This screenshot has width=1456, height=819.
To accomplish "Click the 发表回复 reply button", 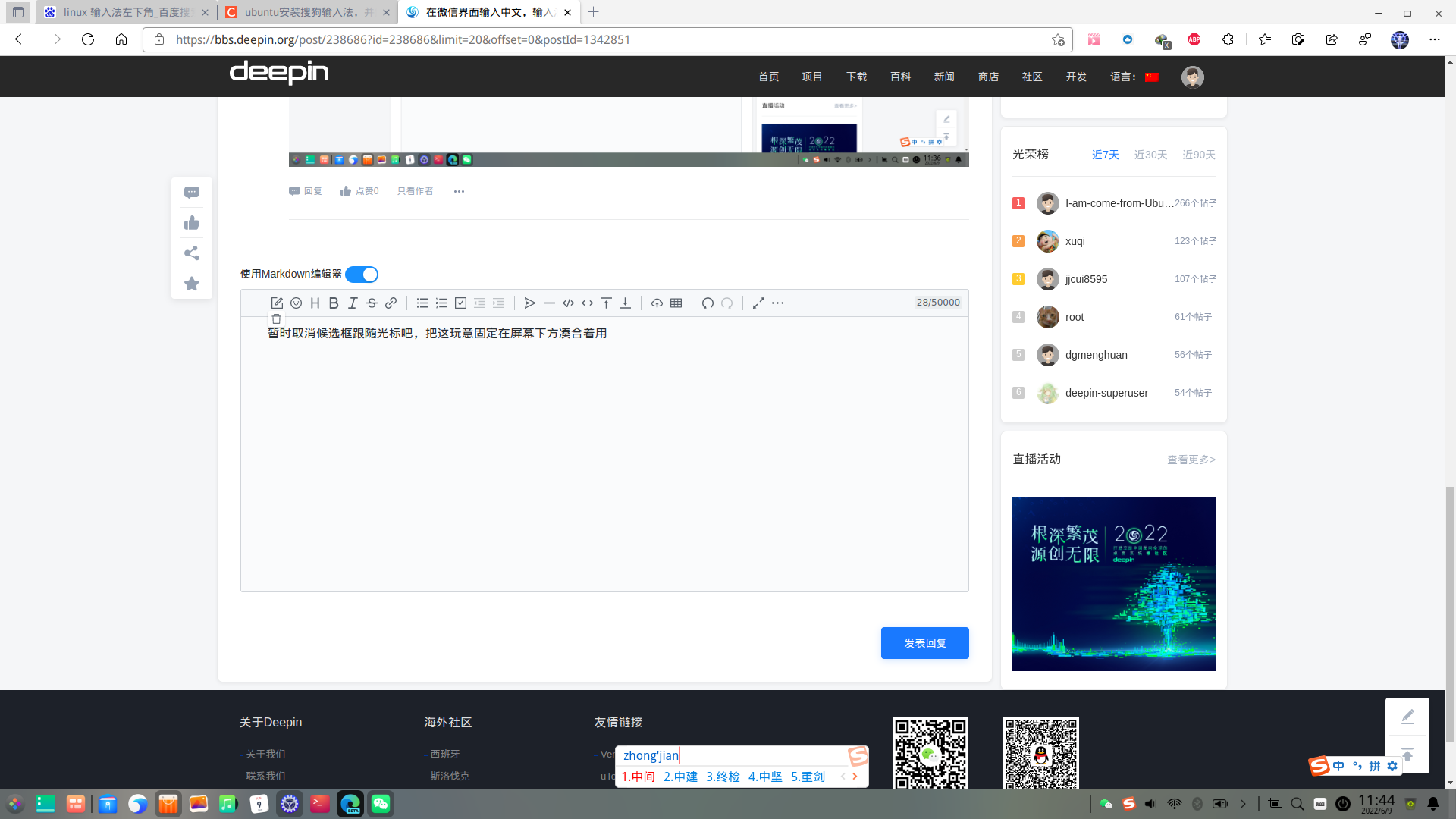I will click(x=924, y=642).
